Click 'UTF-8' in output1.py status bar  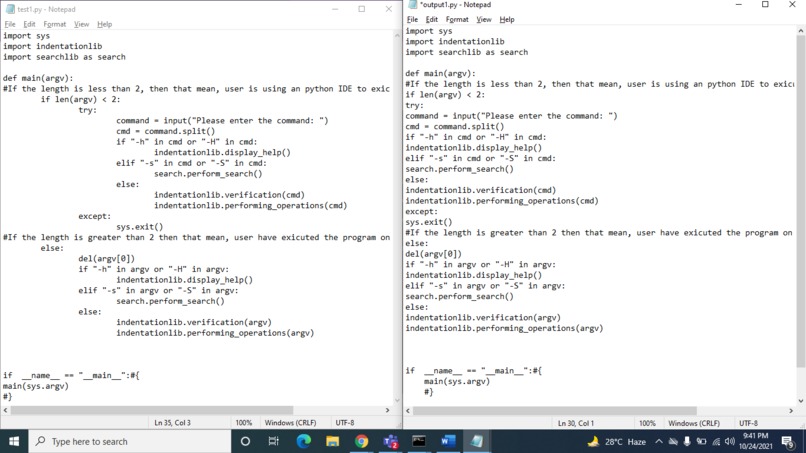click(x=748, y=423)
